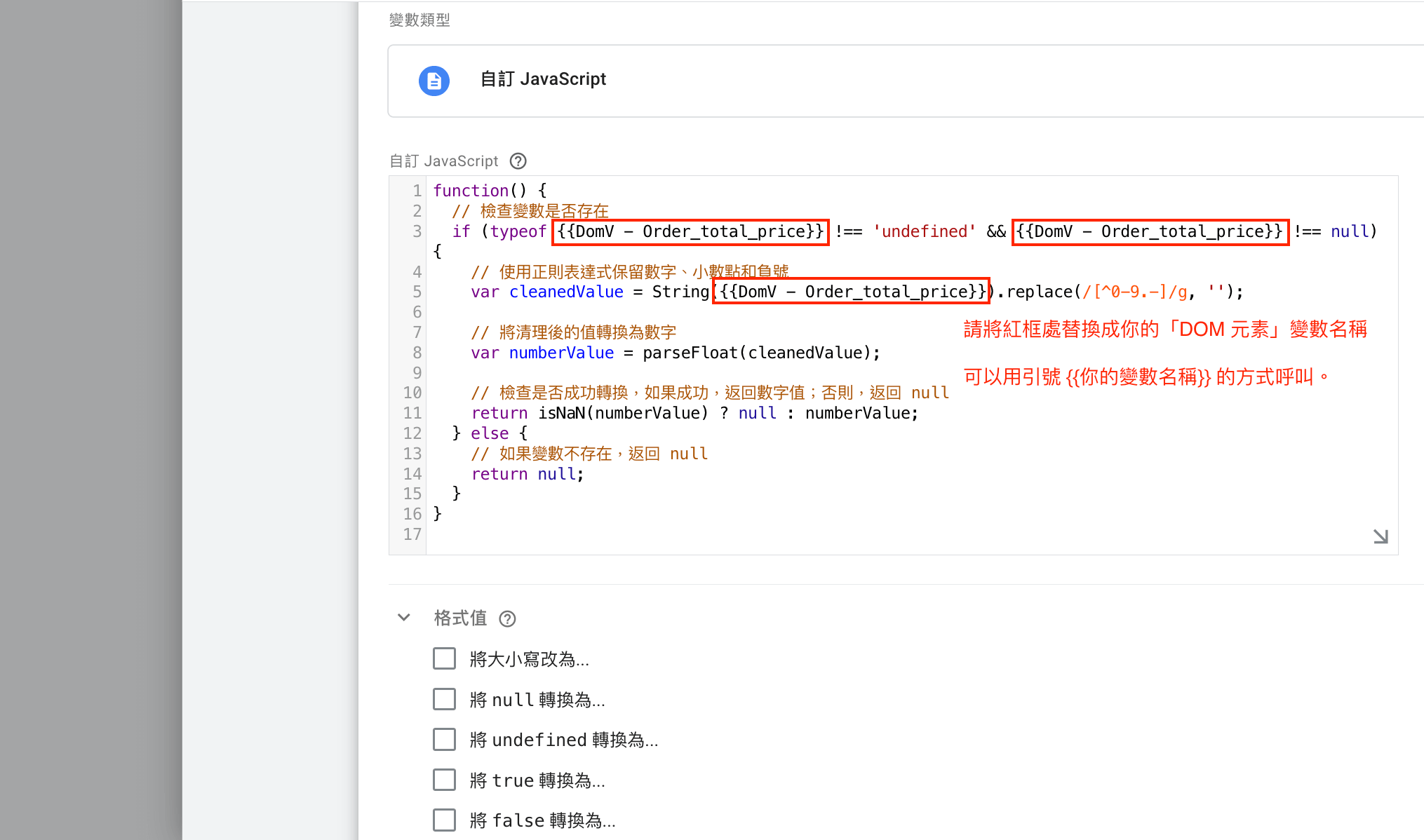This screenshot has height=840, width=1424.
Task: Open help icon next to 自訂 JavaScript label
Action: coord(518,161)
